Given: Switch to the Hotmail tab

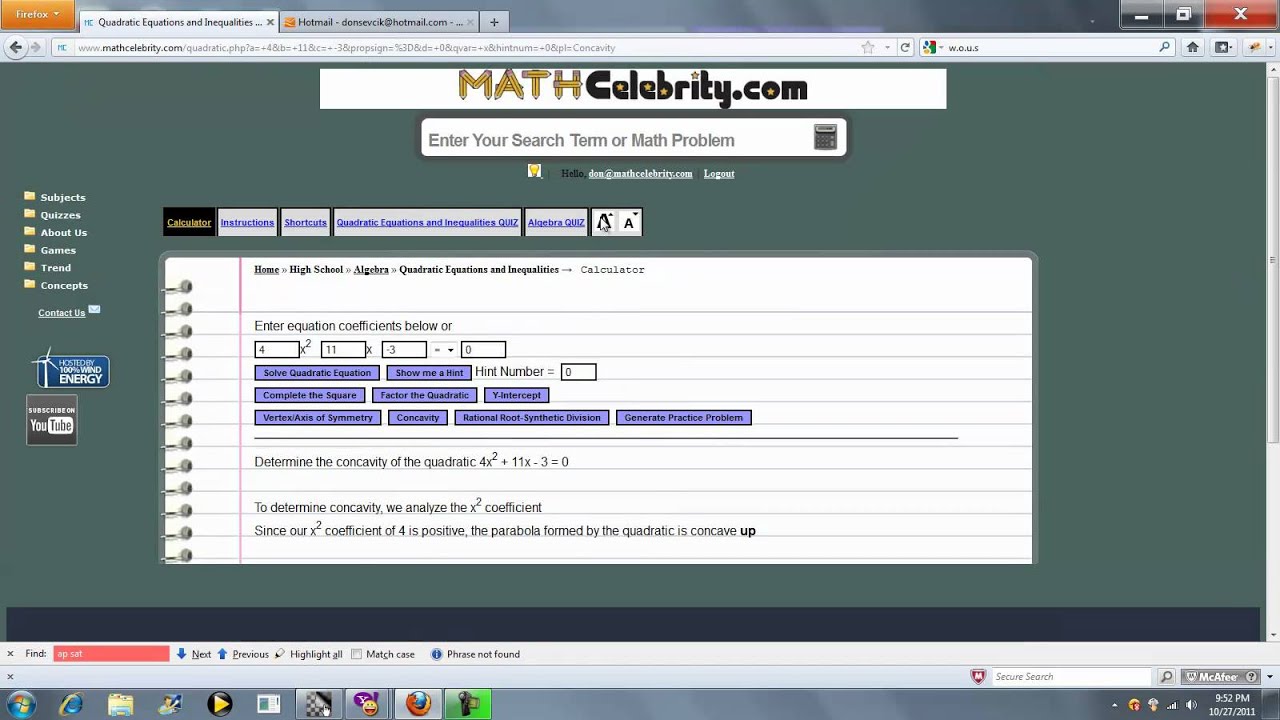Looking at the screenshot, I should (x=378, y=22).
